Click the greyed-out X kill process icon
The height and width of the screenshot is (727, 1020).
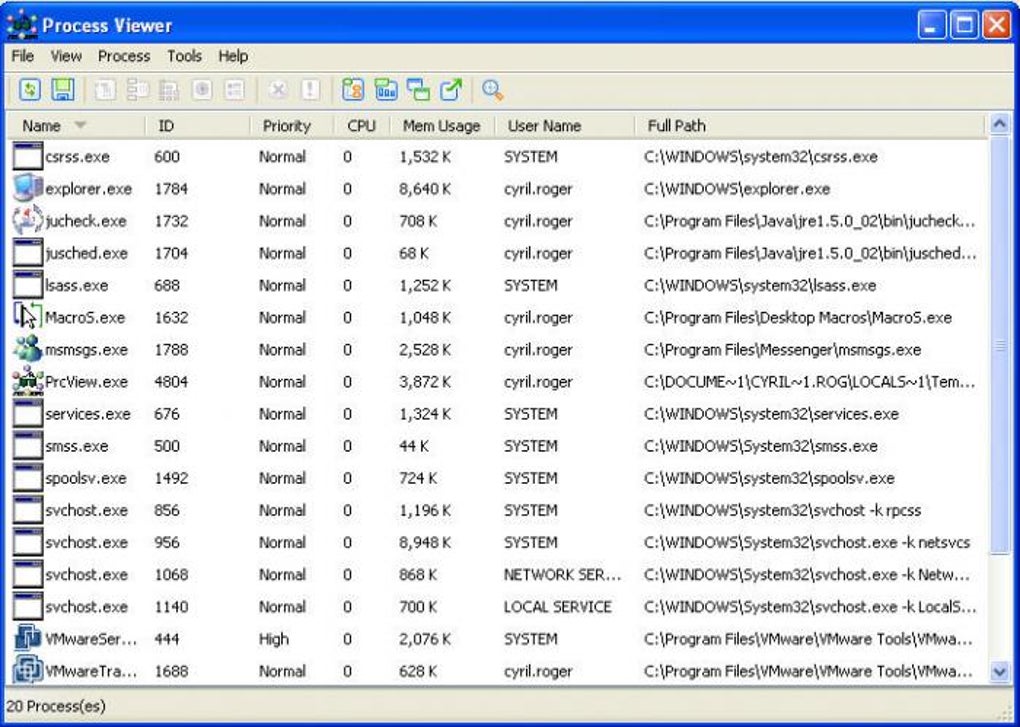[278, 90]
